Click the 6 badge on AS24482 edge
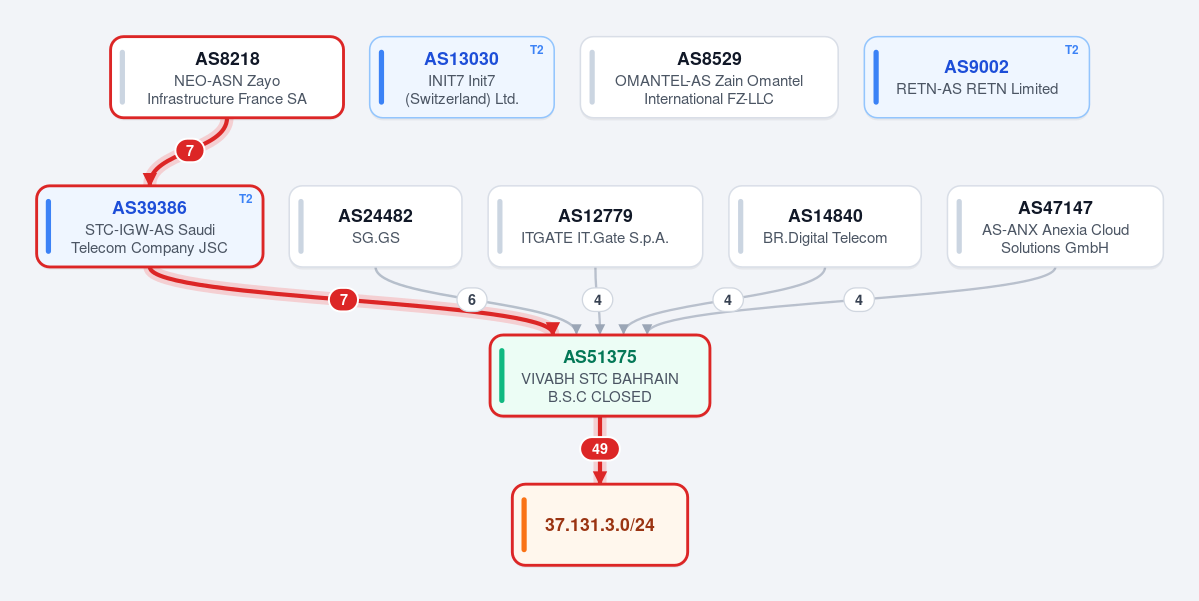Screen dimensions: 1199x601 472,300
